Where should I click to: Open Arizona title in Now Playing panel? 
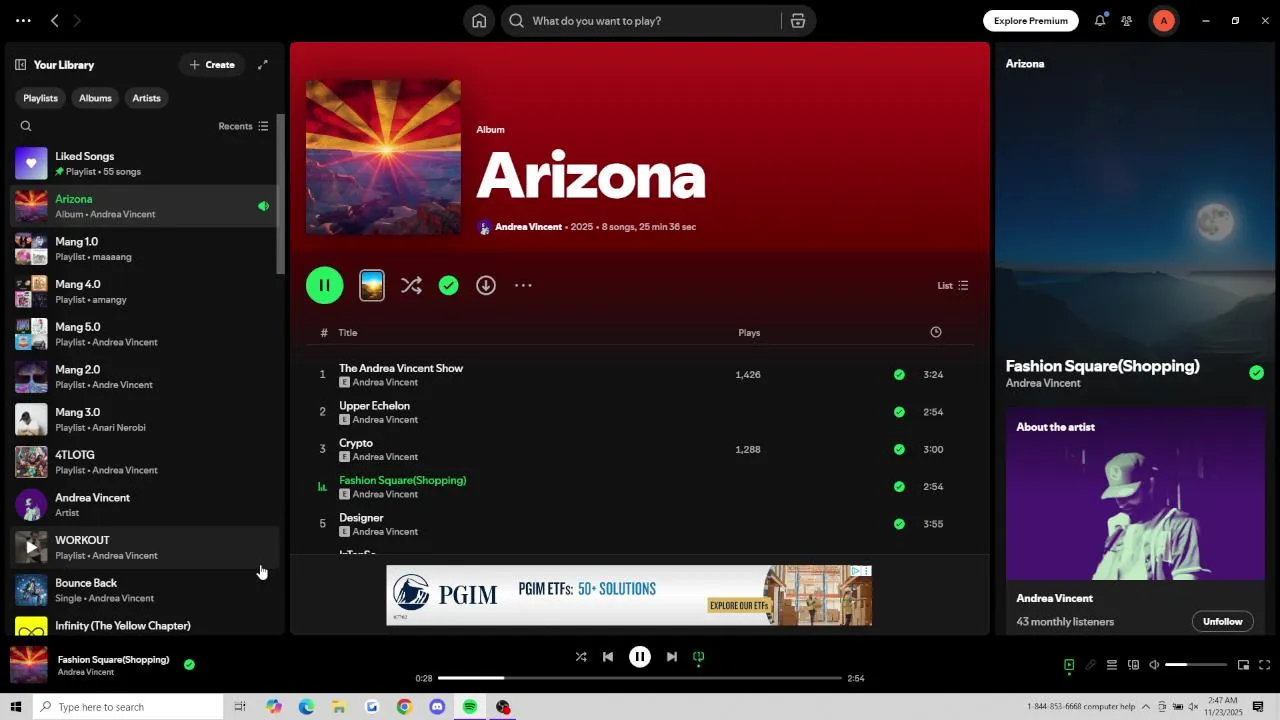tap(1025, 64)
